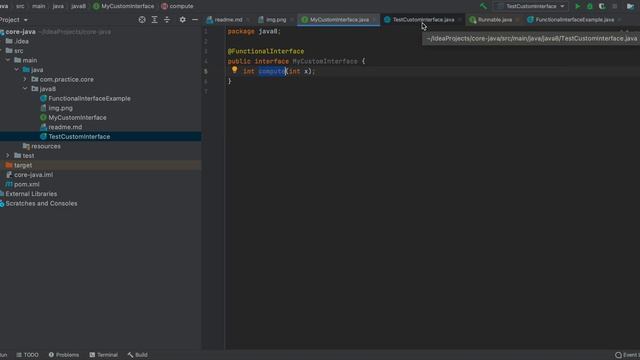Hide the Project tool window with the minus icon
This screenshot has width=640, height=360.
195,20
